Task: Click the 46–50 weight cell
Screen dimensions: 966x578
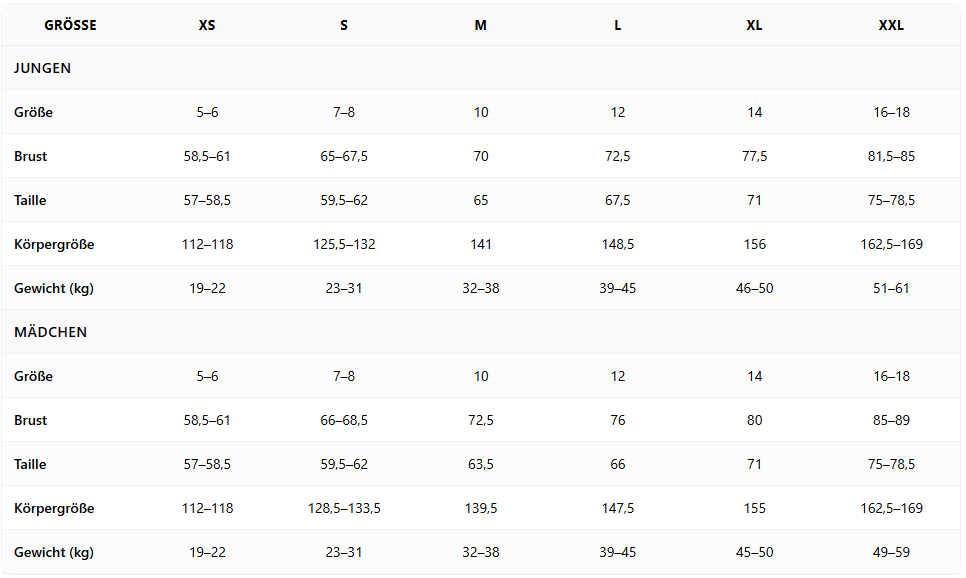Action: point(754,288)
